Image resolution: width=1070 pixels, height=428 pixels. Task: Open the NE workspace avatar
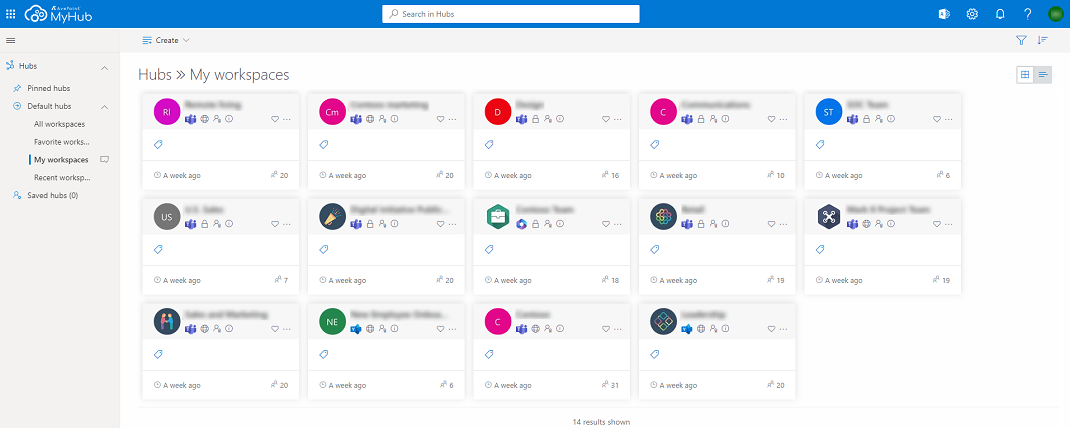click(x=332, y=322)
